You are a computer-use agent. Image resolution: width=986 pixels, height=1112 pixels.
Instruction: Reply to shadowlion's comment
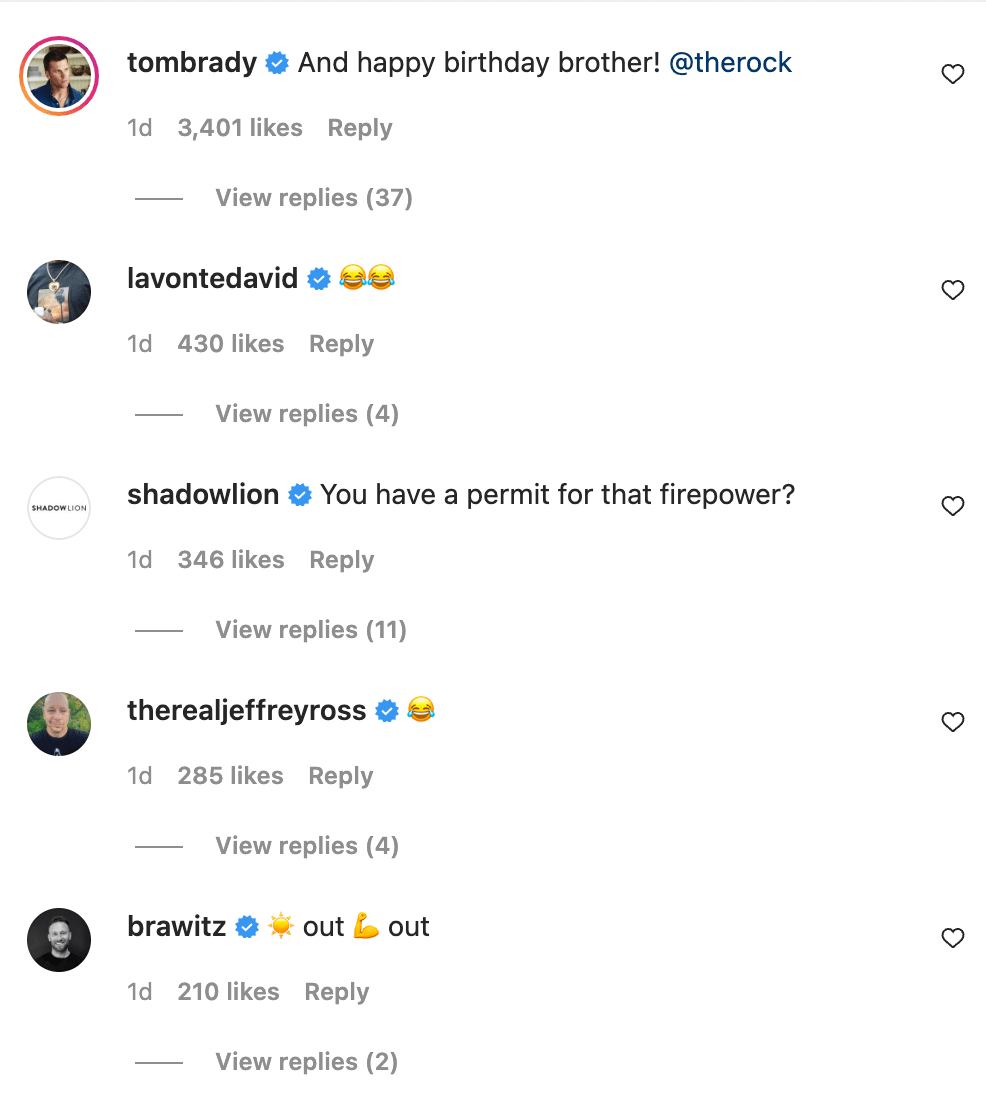341,560
